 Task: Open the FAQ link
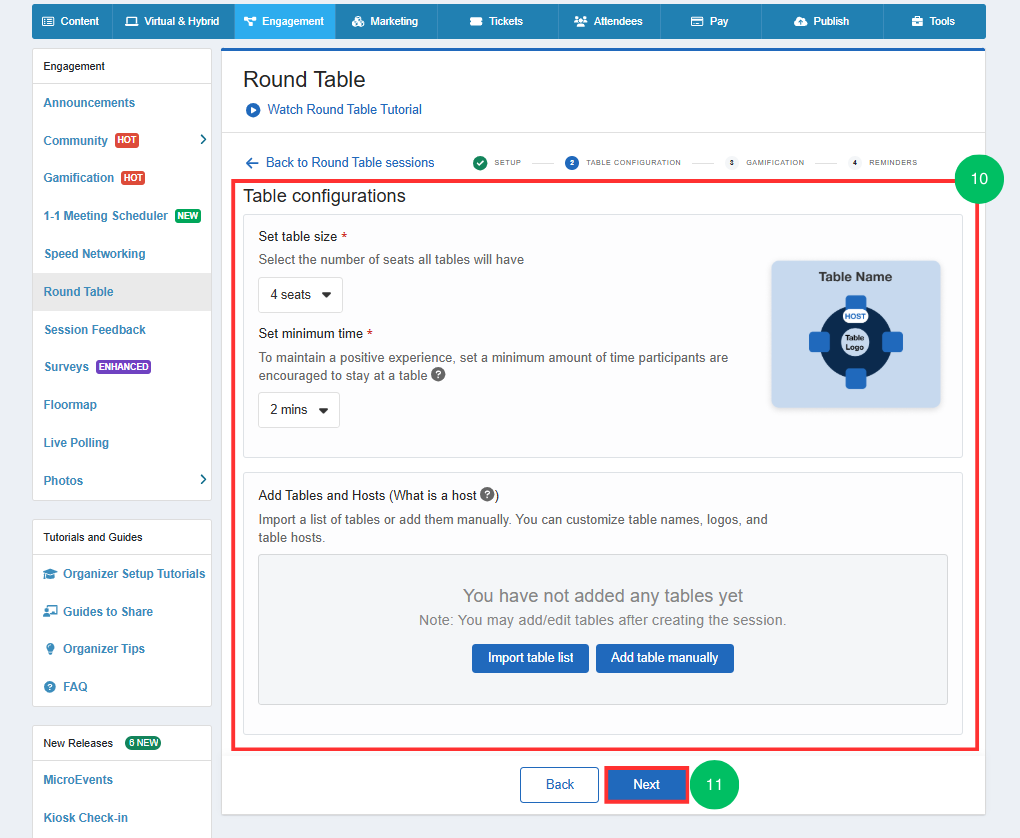pos(75,686)
